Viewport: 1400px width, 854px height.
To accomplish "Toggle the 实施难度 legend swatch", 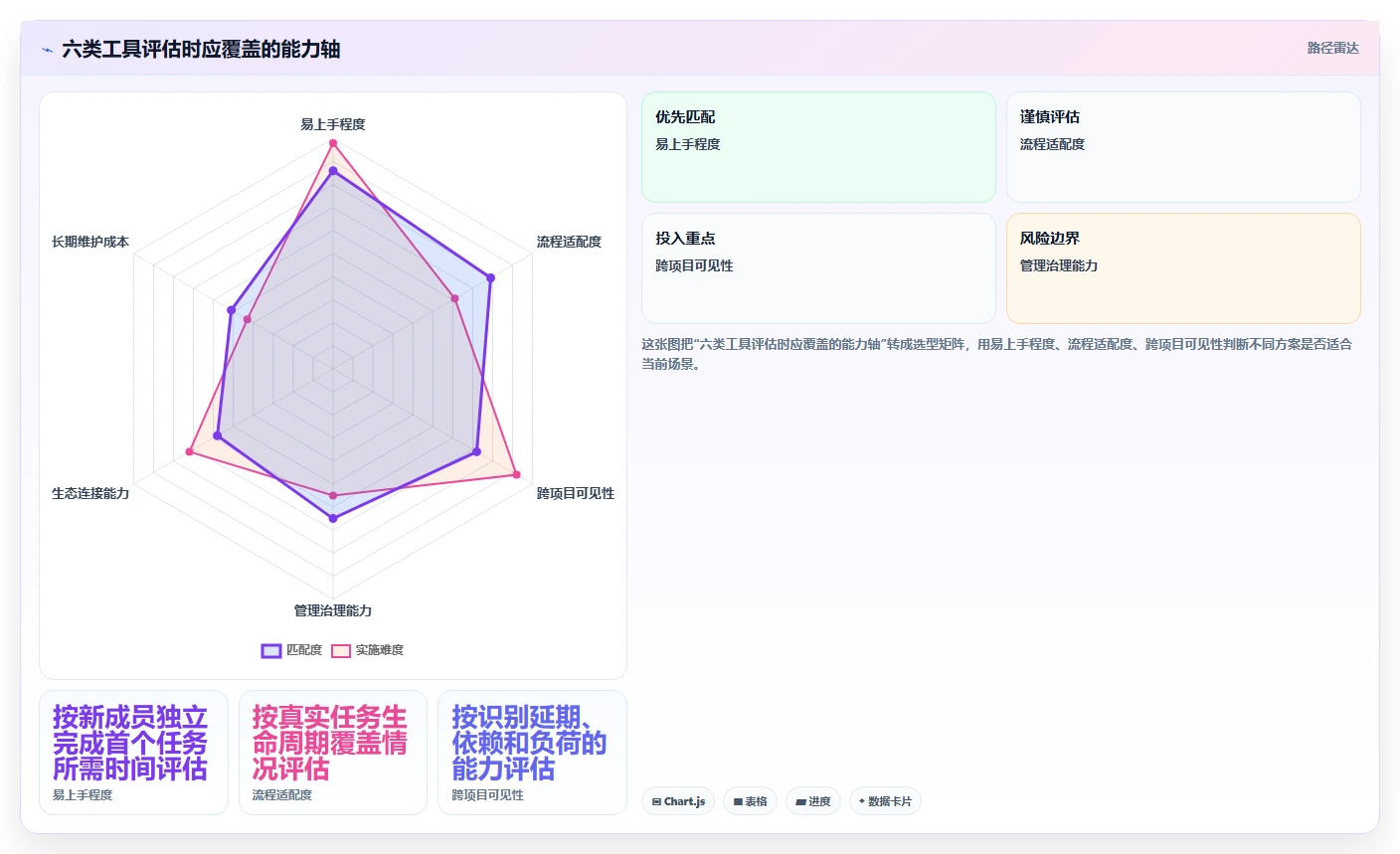I will (341, 650).
